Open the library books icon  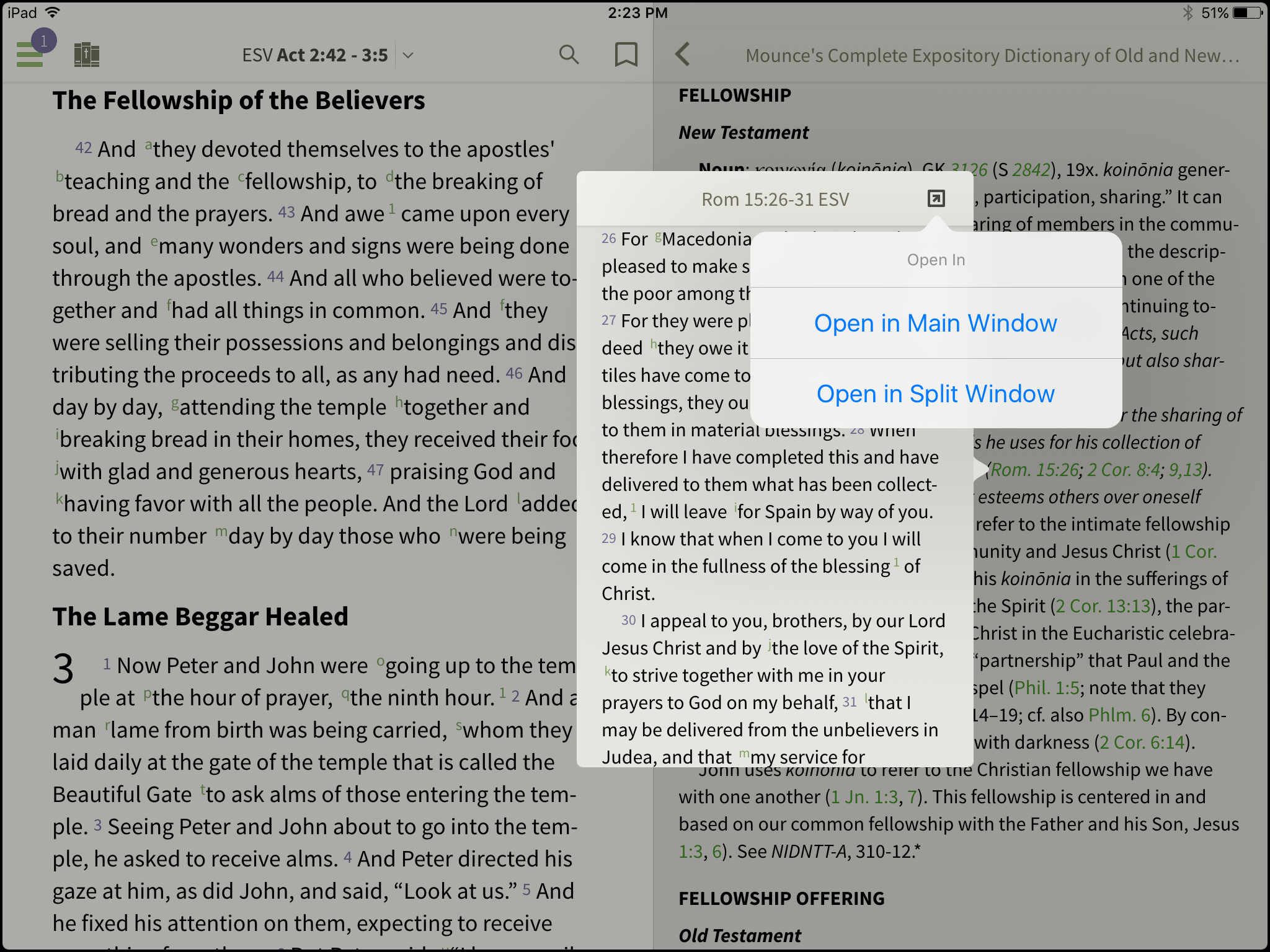point(87,55)
